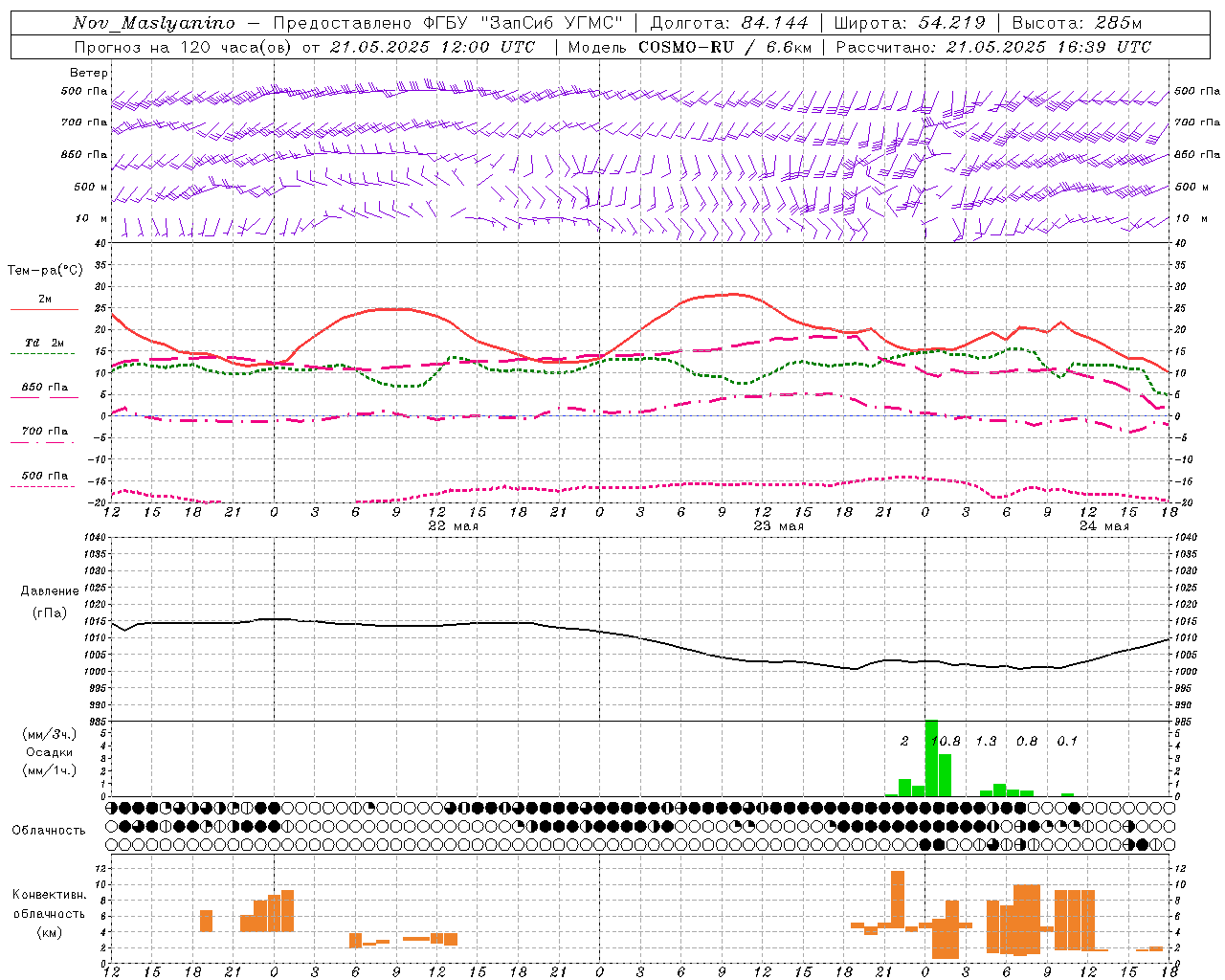Click the 0.8 precipitation total value

(x=1027, y=742)
